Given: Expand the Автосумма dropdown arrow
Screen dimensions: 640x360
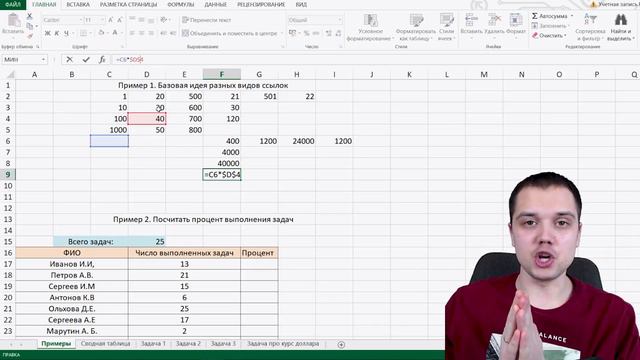Looking at the screenshot, I should click(x=572, y=16).
